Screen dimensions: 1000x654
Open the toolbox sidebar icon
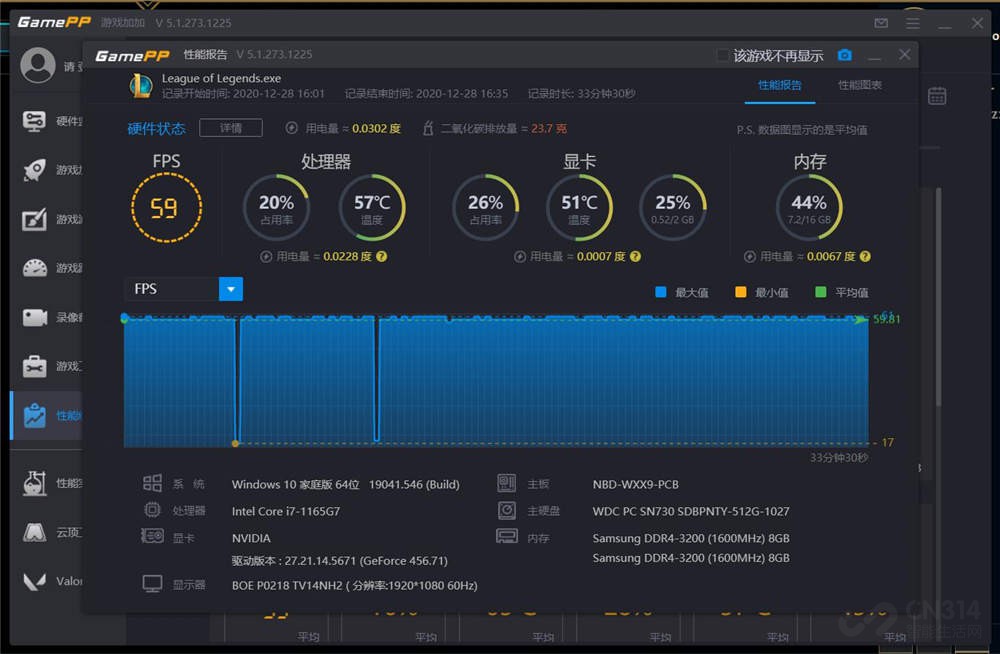(x=34, y=366)
